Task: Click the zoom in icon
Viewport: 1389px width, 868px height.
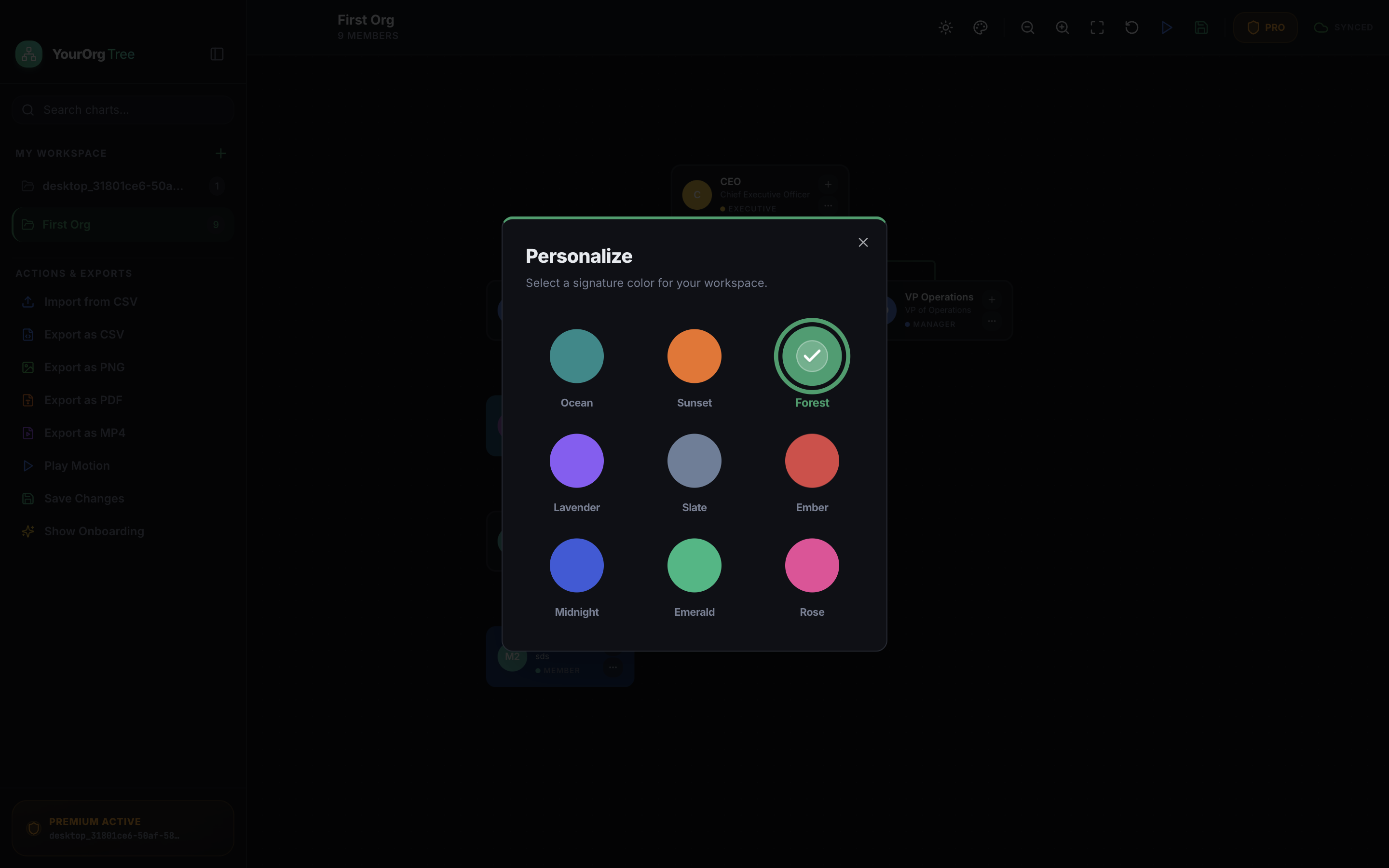Action: pyautogui.click(x=1062, y=27)
